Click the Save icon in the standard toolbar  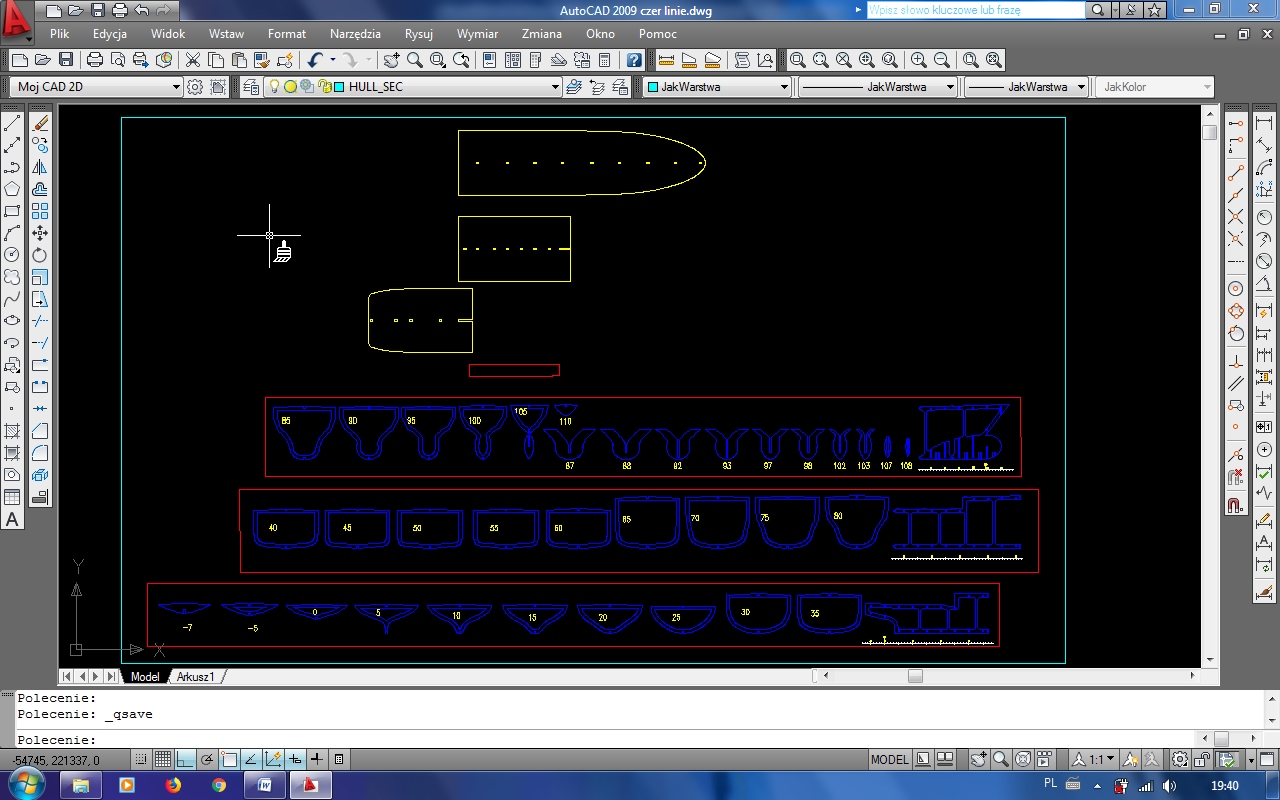point(66,60)
